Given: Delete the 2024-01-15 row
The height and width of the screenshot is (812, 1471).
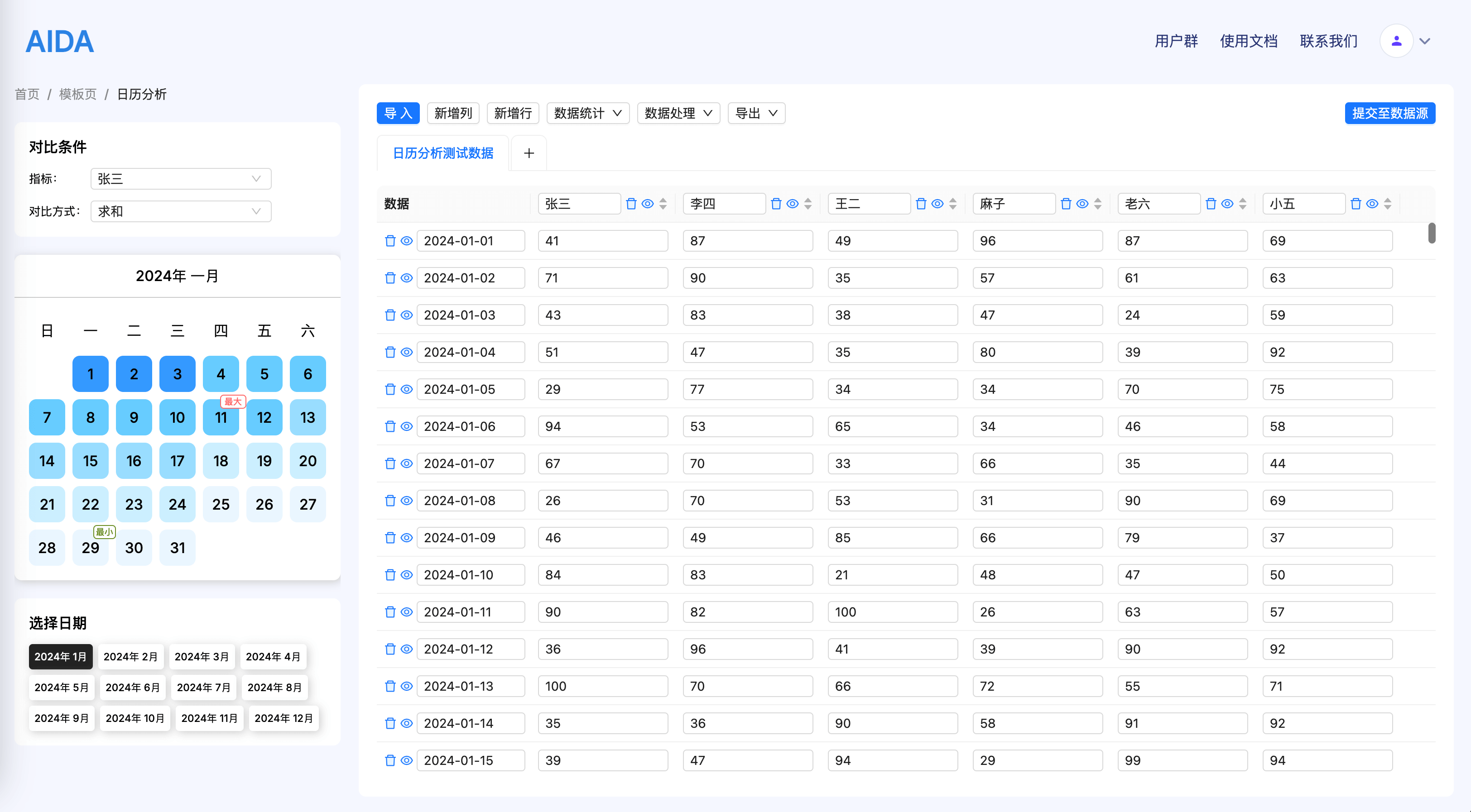Looking at the screenshot, I should (390, 760).
